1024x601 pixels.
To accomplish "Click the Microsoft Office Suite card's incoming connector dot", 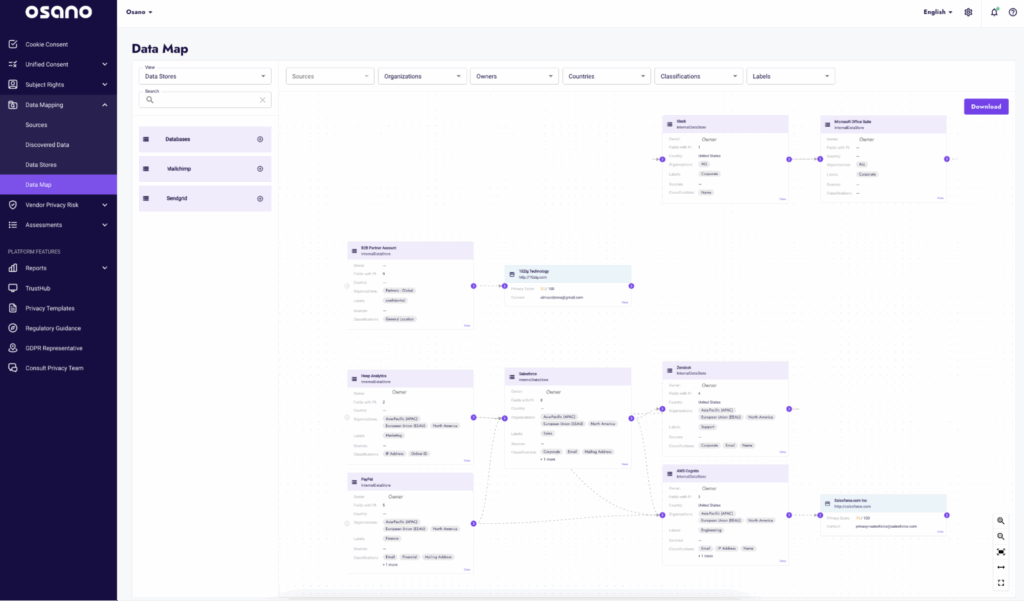I will click(x=820, y=159).
